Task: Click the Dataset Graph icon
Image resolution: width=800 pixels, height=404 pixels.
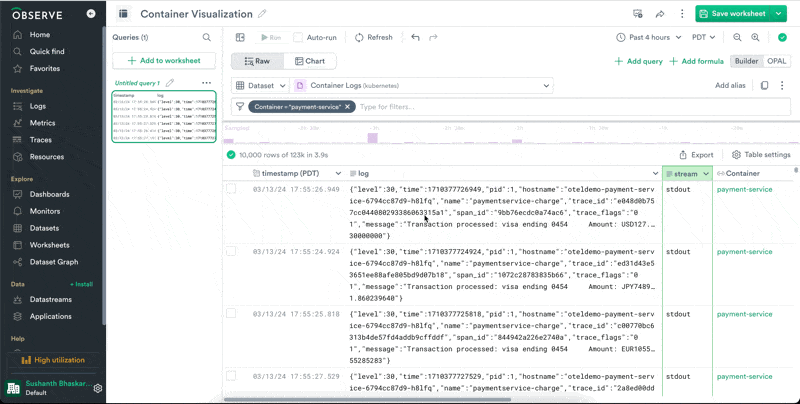Action: click(x=17, y=262)
